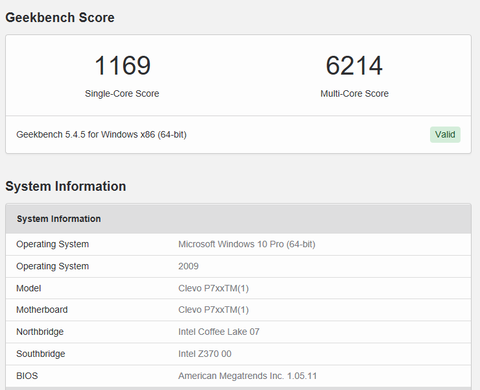Select the American Megatrends BIOS value

247,376
